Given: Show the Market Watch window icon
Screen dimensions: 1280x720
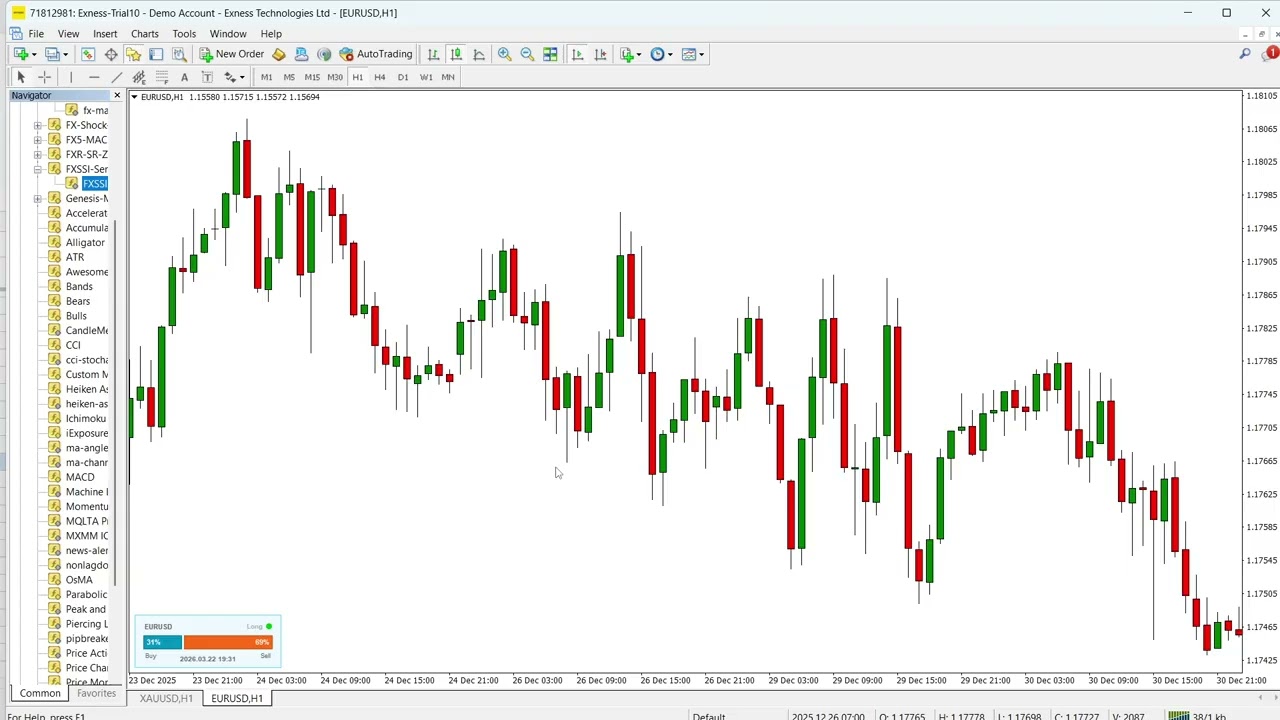Looking at the screenshot, I should tap(88, 54).
